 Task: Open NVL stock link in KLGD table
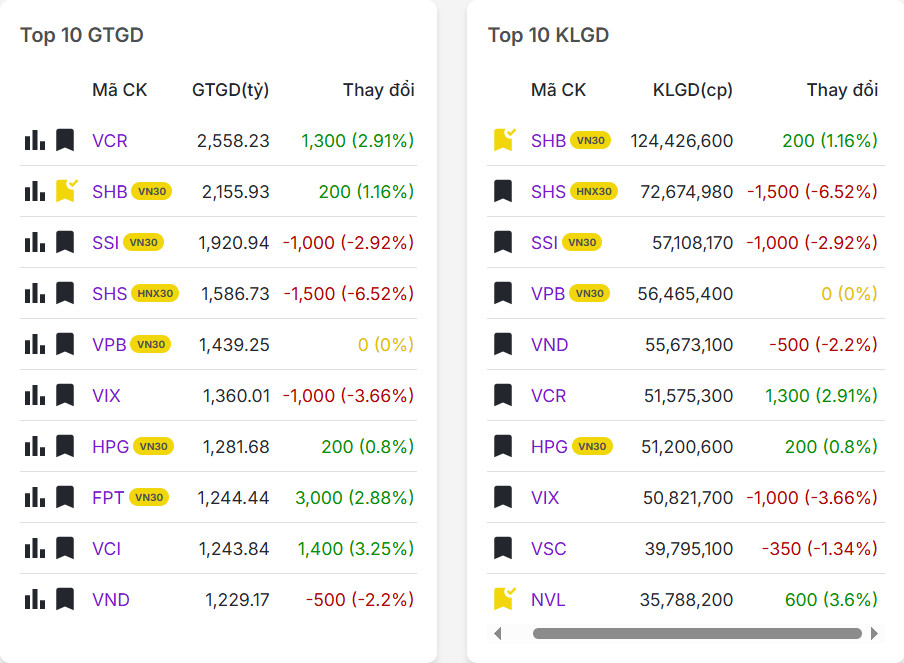click(548, 600)
